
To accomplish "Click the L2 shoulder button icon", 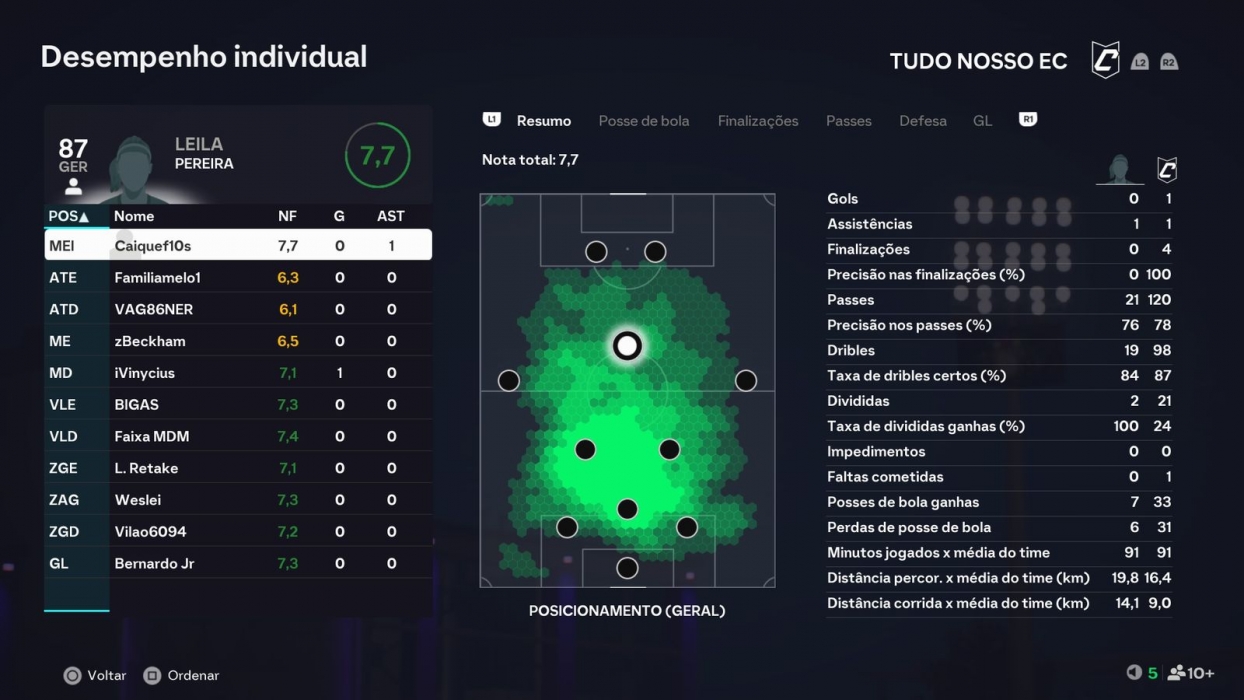I will (x=1140, y=61).
